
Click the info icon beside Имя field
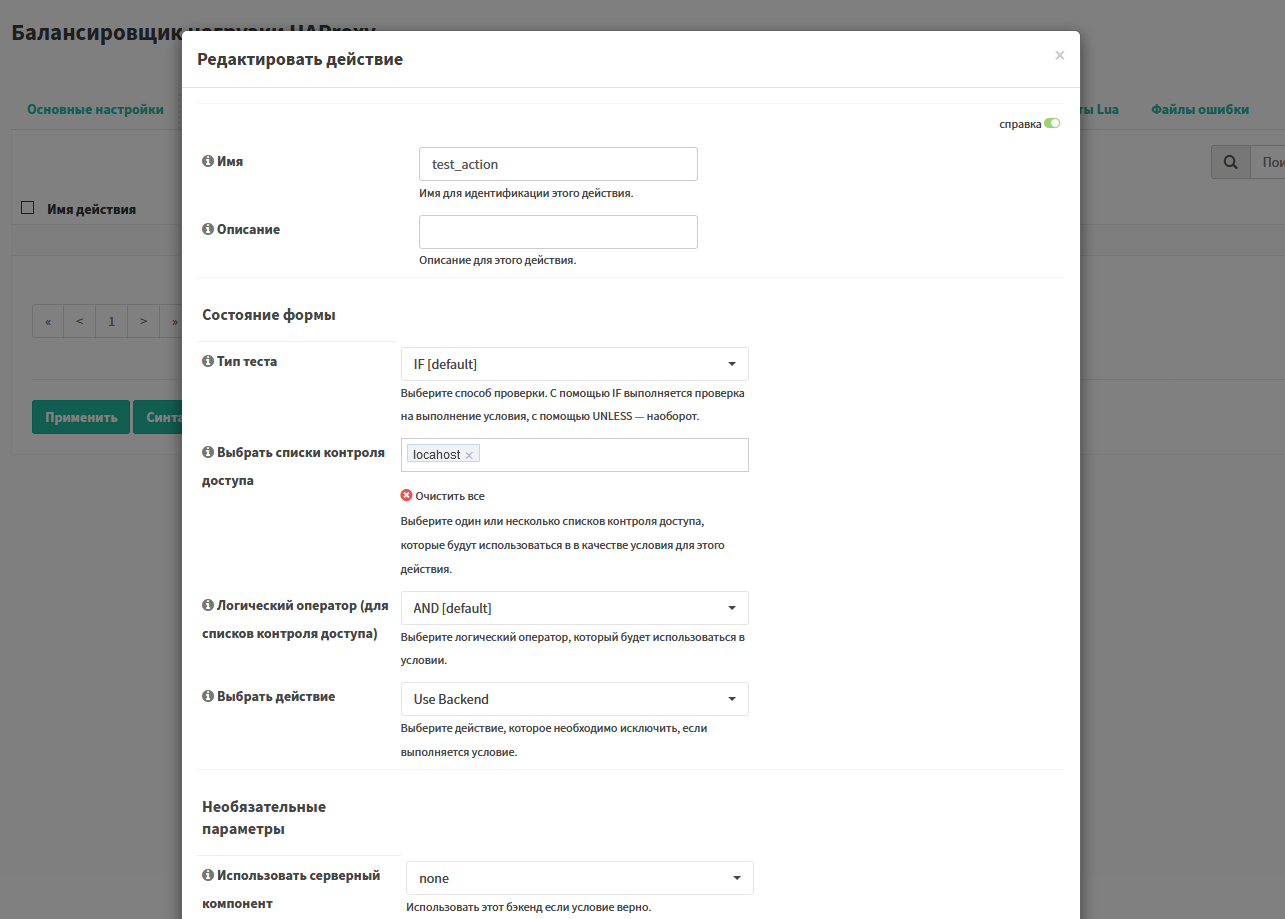tap(208, 160)
